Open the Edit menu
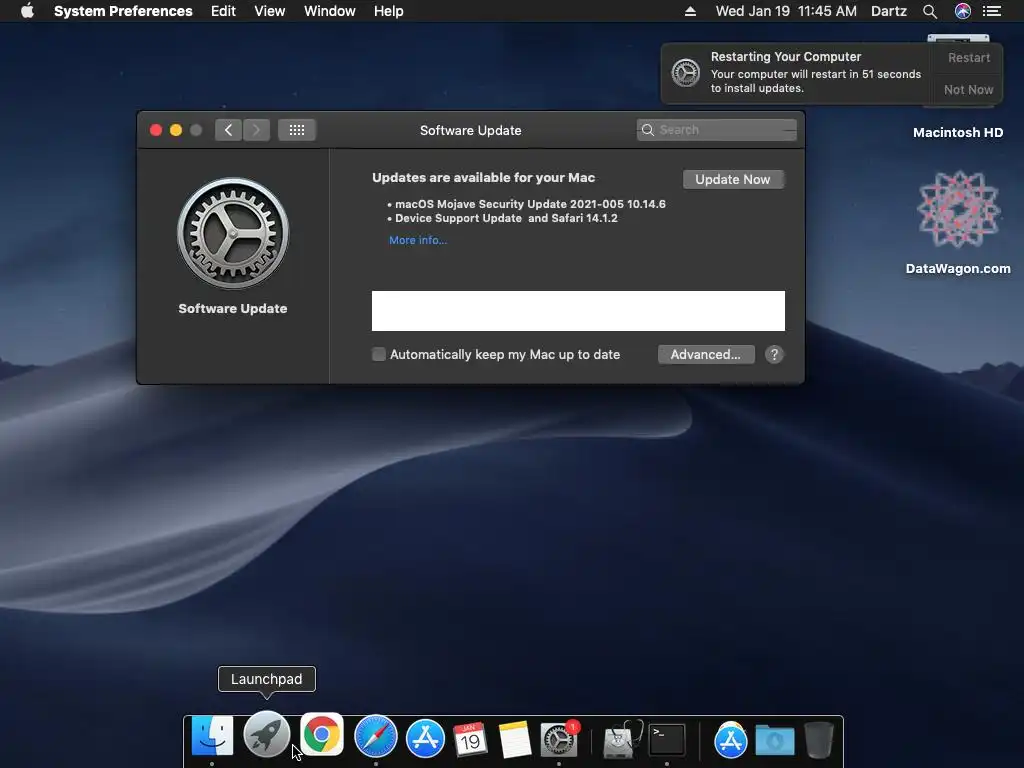1024x768 pixels. (223, 11)
